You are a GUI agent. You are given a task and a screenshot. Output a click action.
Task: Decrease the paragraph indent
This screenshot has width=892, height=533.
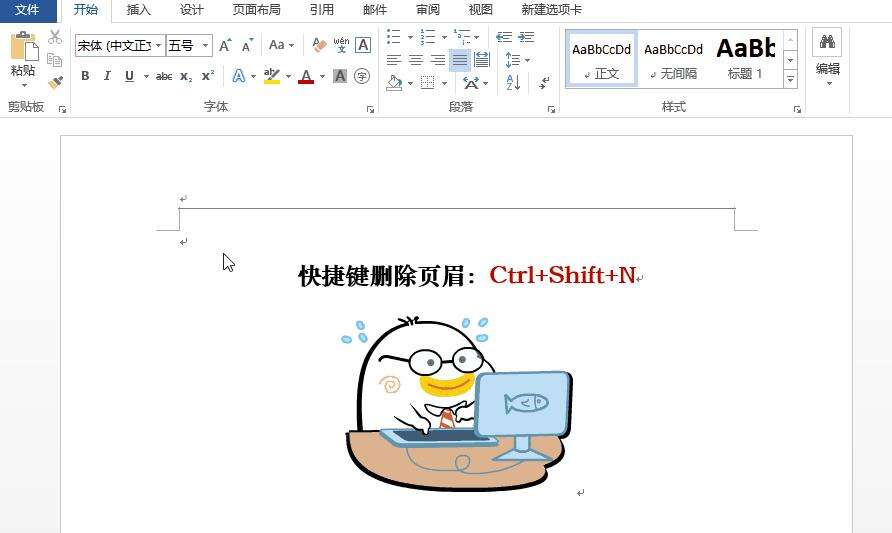(x=504, y=37)
